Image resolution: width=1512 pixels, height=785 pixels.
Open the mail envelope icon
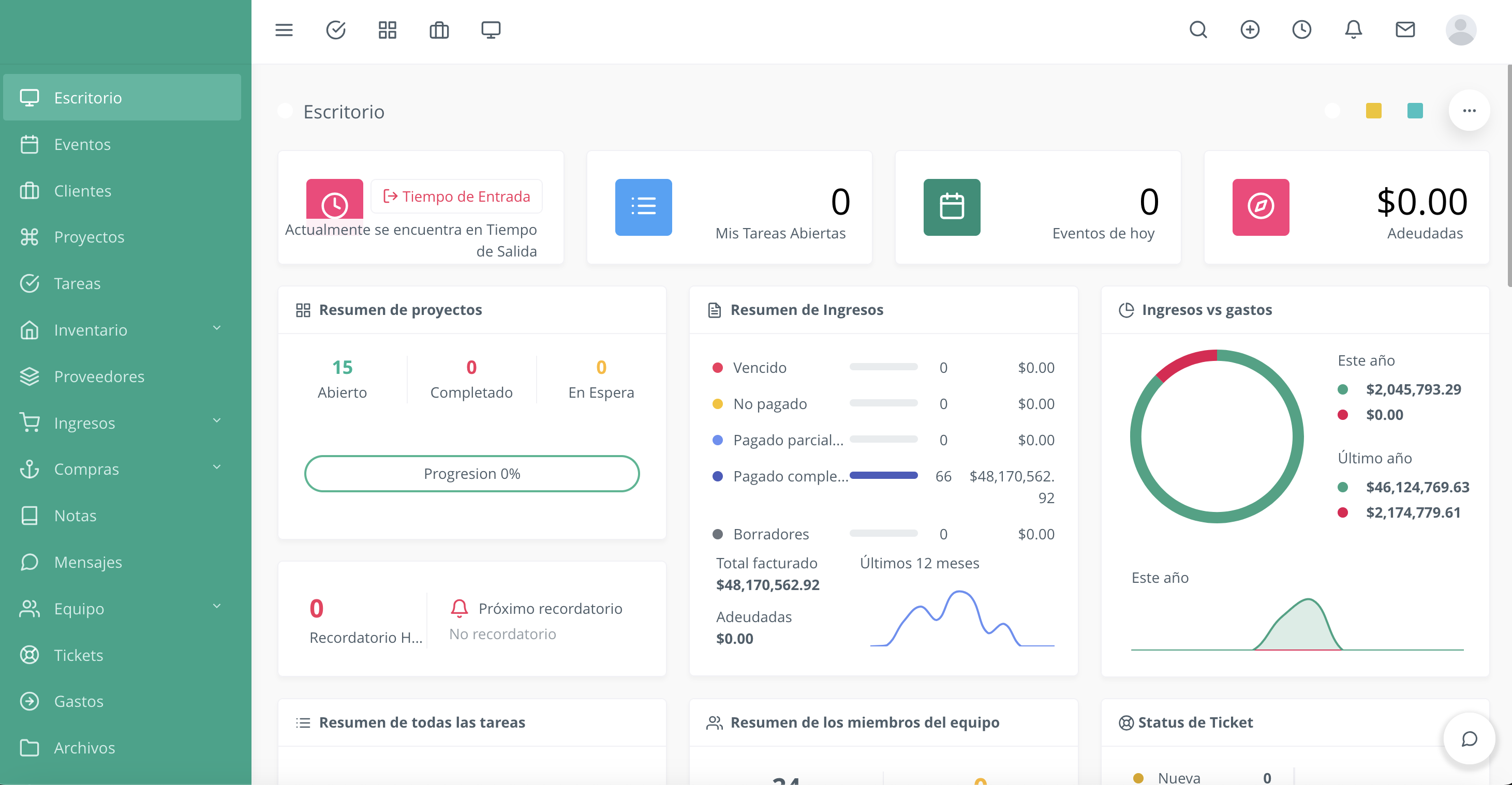click(x=1404, y=30)
